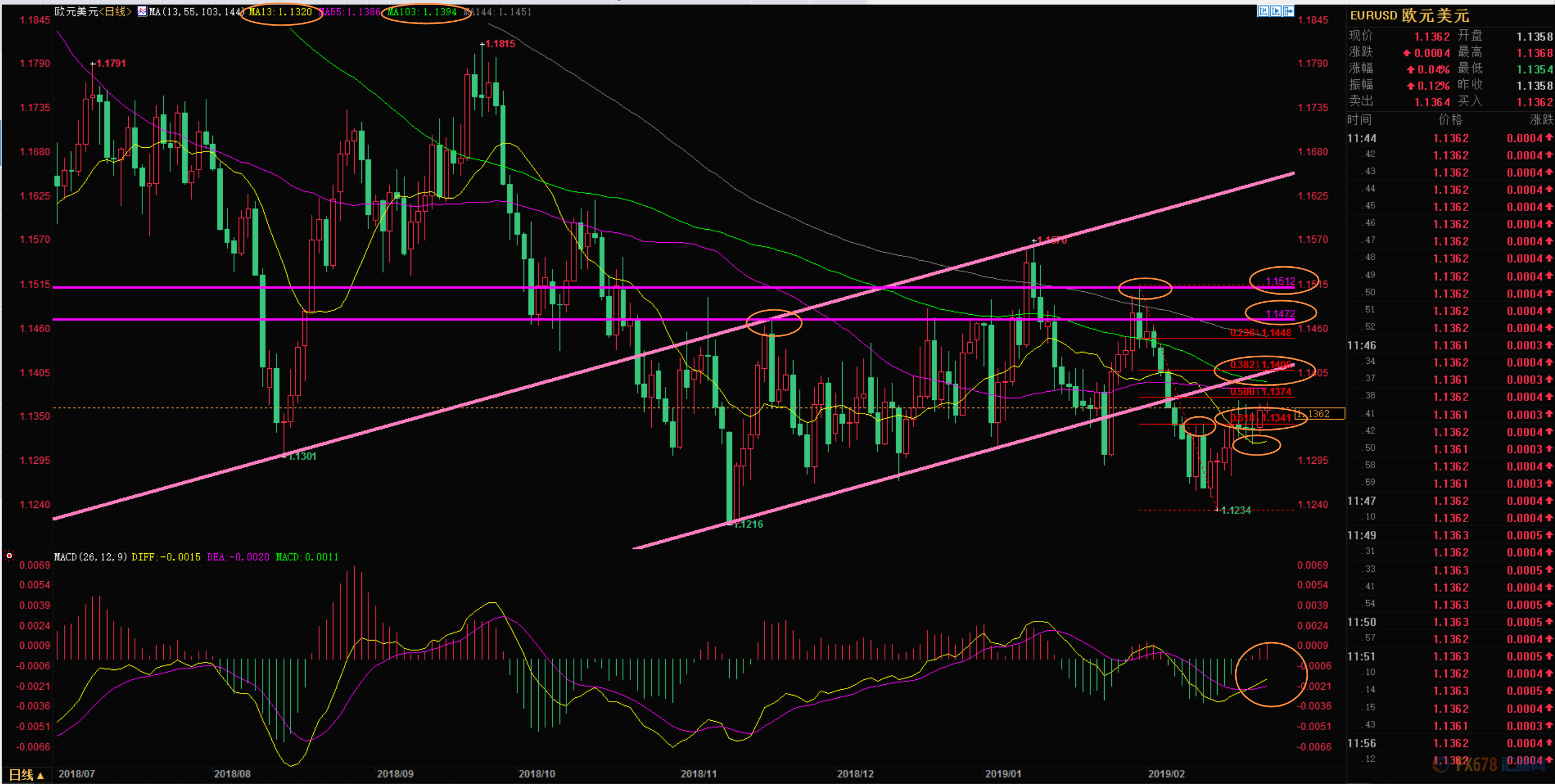Select the DIFF:-0.0015 value
1555x784 pixels.
166,556
